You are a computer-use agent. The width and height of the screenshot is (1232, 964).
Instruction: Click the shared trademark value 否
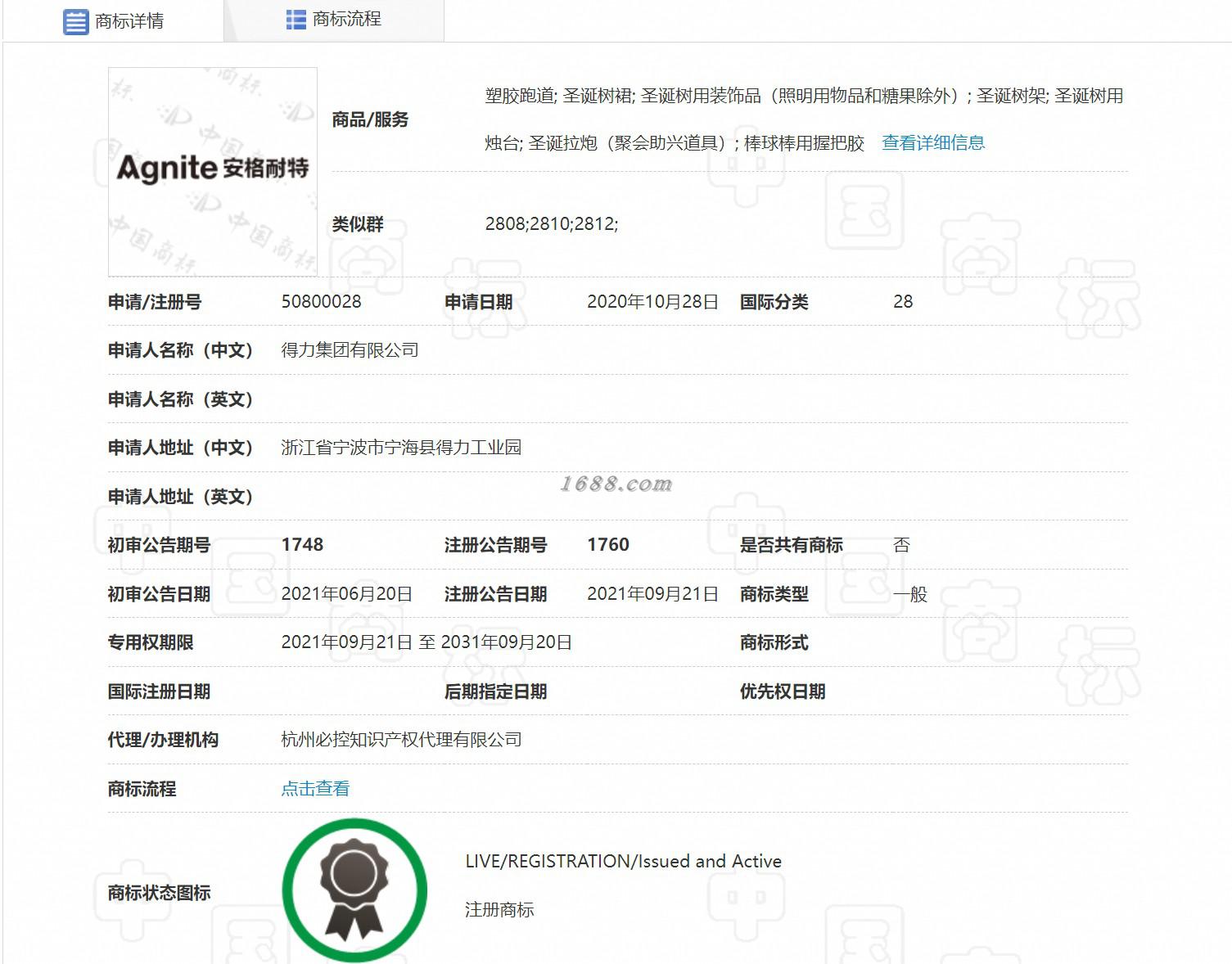[901, 545]
